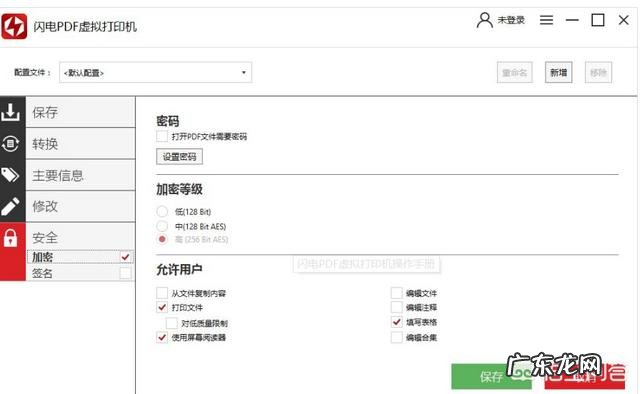Click the pencil icon for 修改
Image resolution: width=640 pixels, height=394 pixels.
[11, 206]
